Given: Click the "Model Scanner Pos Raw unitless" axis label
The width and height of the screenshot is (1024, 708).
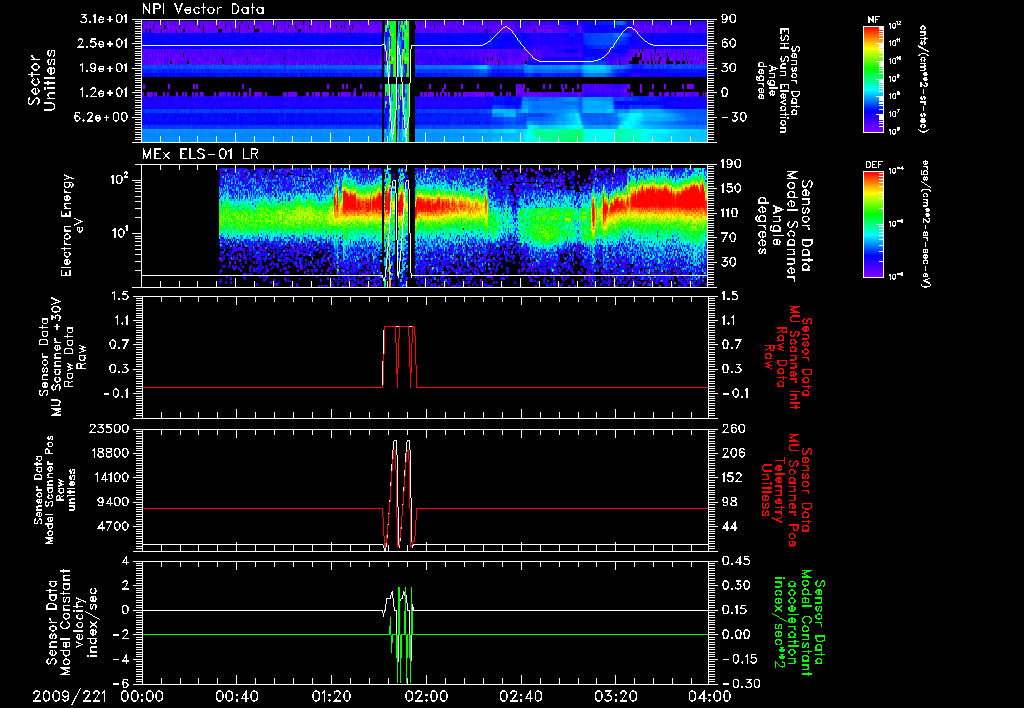Looking at the screenshot, I should tap(56, 490).
